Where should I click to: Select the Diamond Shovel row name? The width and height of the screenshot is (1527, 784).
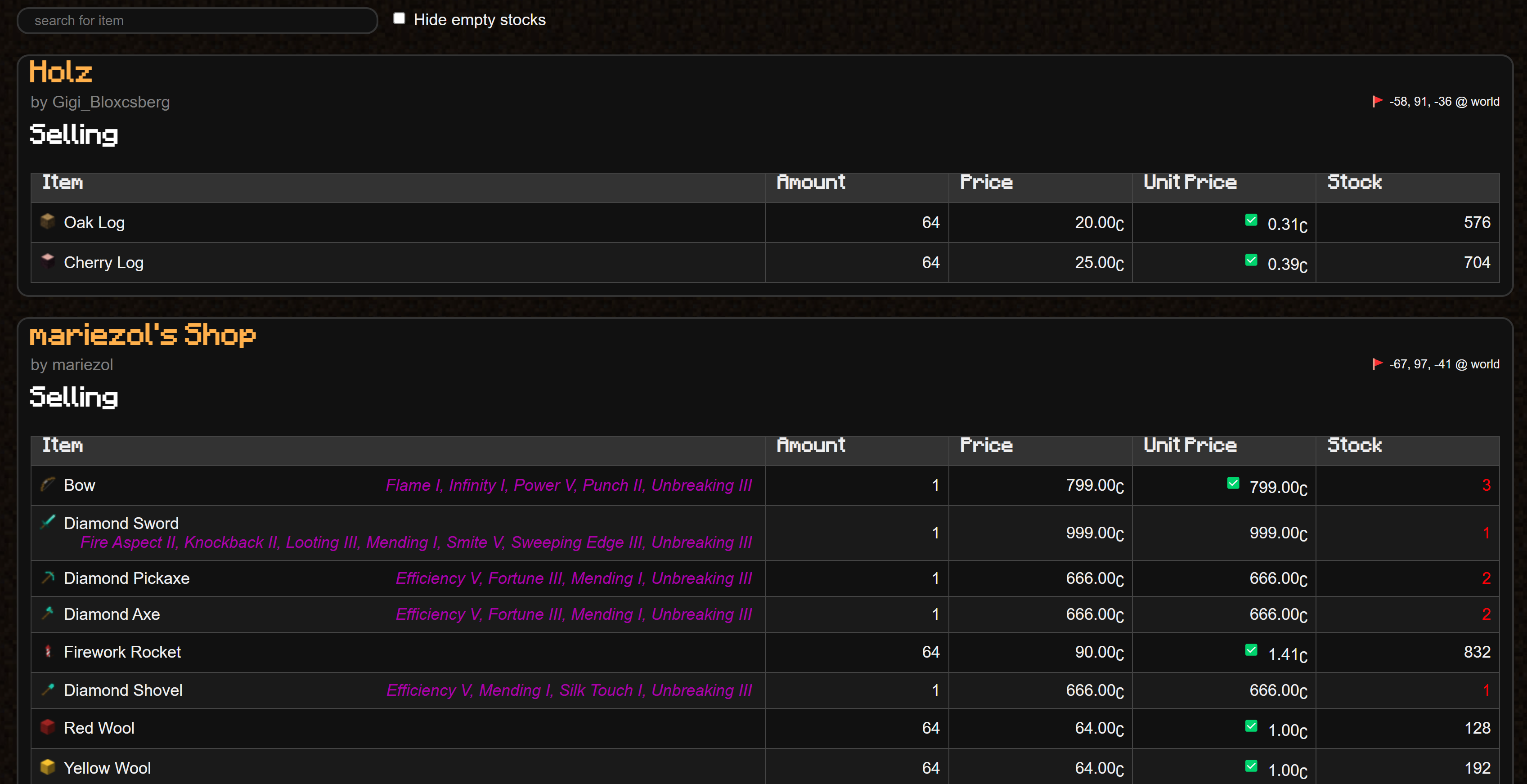click(123, 690)
